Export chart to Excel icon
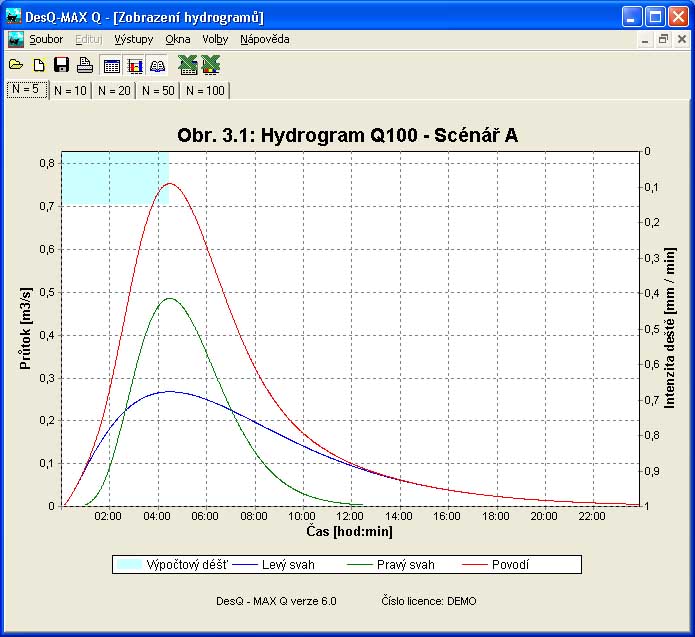695x637 pixels. point(210,65)
